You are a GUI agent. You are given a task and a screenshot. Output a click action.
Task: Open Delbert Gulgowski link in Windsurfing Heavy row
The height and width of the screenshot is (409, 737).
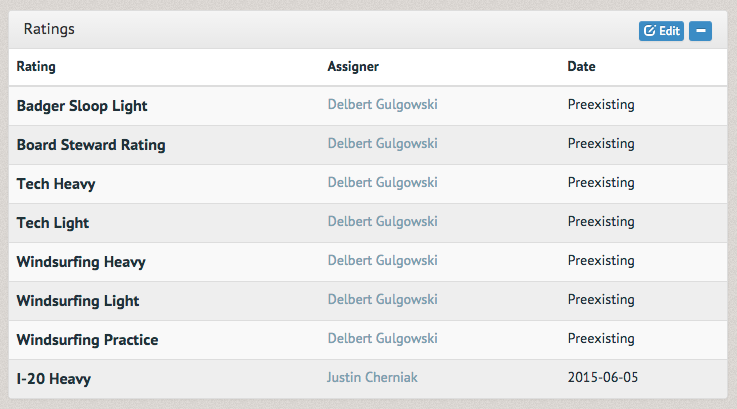point(382,260)
